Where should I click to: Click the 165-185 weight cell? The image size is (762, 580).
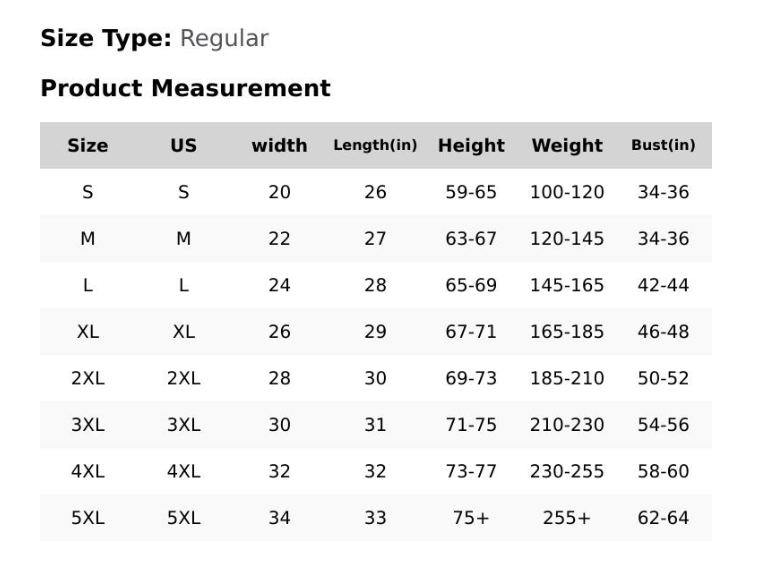coord(567,332)
